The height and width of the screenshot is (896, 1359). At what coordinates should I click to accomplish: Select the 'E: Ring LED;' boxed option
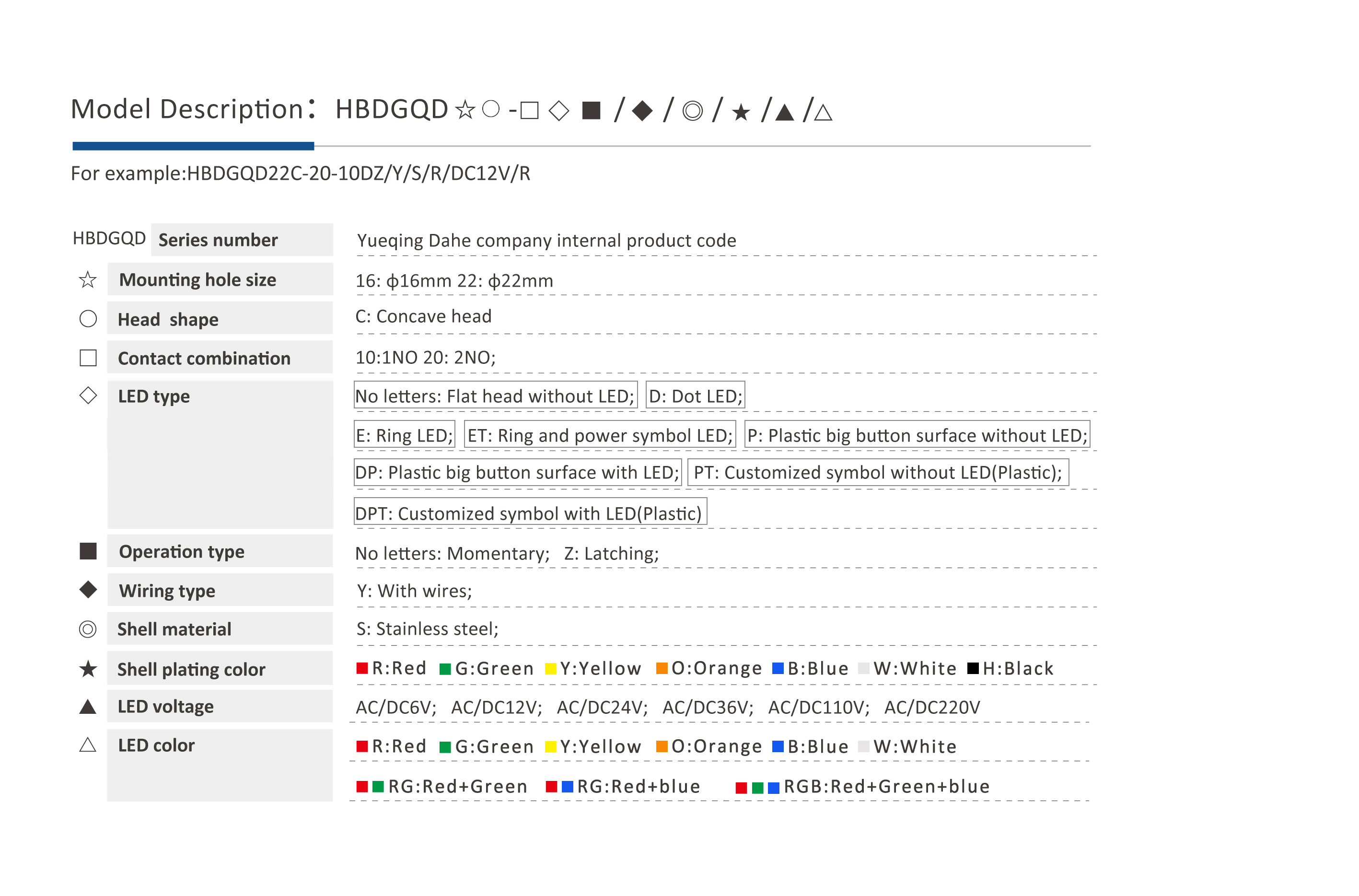[x=404, y=435]
